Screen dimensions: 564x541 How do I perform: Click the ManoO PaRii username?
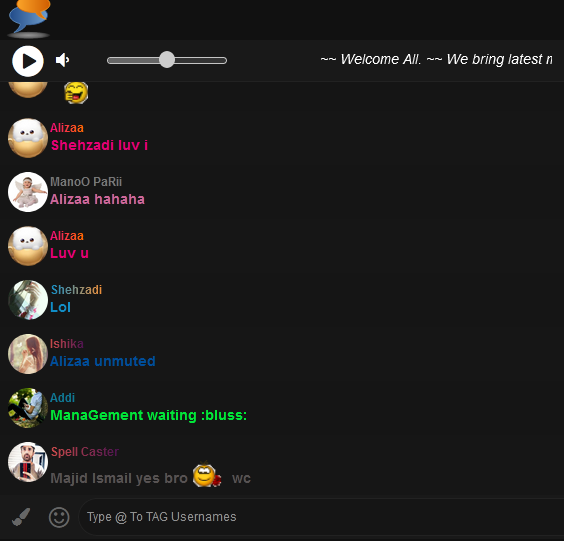[x=86, y=182]
